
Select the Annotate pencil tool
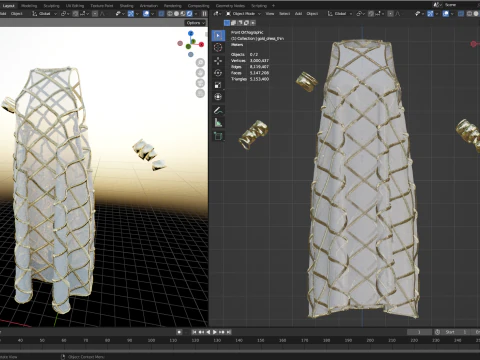coord(218,110)
